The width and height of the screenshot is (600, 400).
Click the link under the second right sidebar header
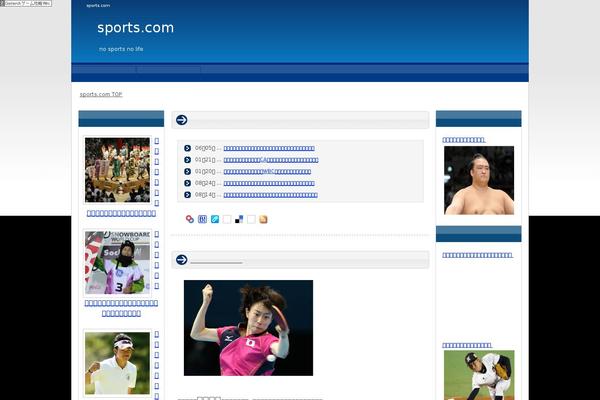coord(477,255)
